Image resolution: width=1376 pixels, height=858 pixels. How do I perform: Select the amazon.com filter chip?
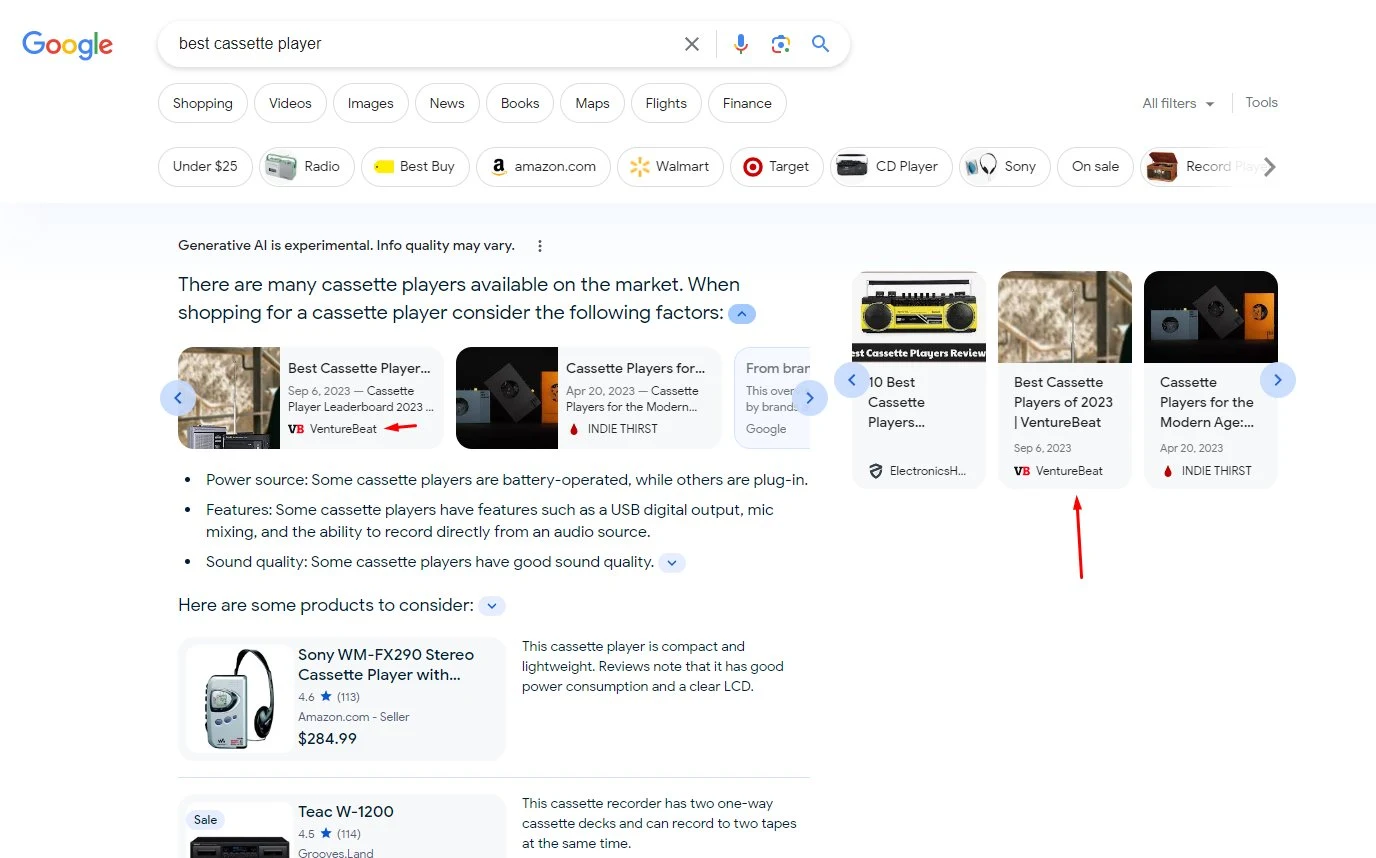click(x=543, y=166)
